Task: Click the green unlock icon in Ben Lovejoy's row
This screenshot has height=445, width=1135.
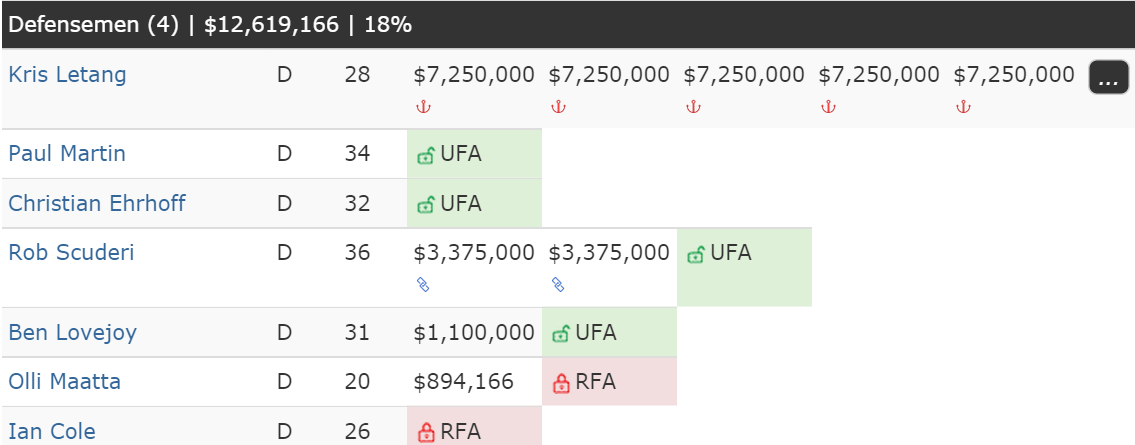Action: point(560,334)
